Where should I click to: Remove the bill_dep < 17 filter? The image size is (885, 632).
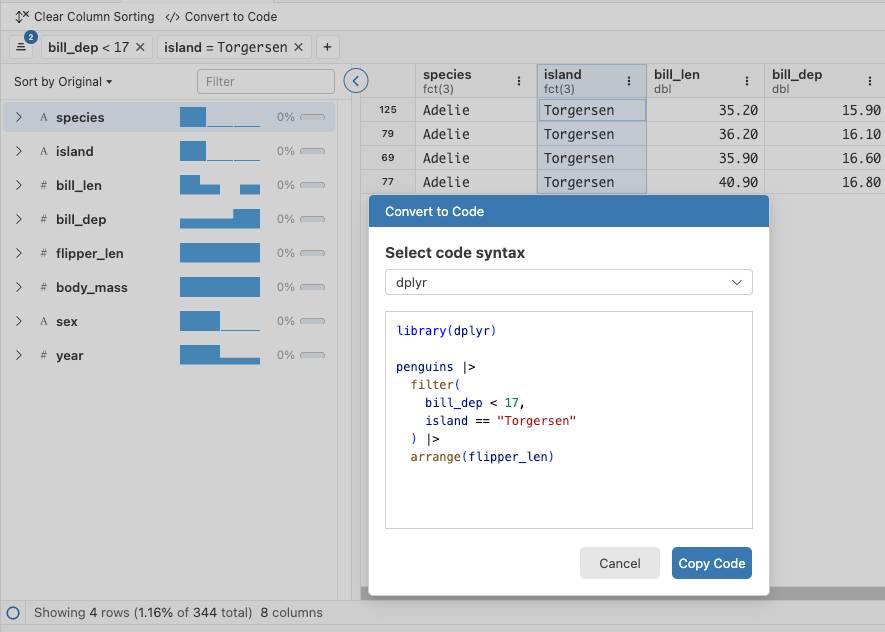[x=140, y=47]
